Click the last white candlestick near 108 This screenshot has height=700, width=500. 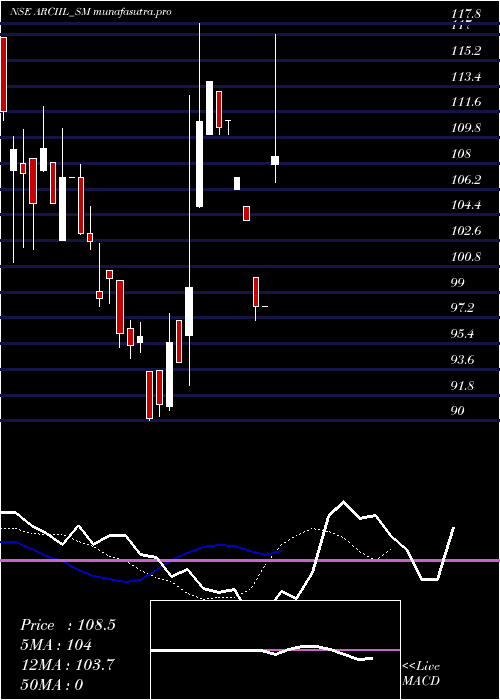click(275, 160)
